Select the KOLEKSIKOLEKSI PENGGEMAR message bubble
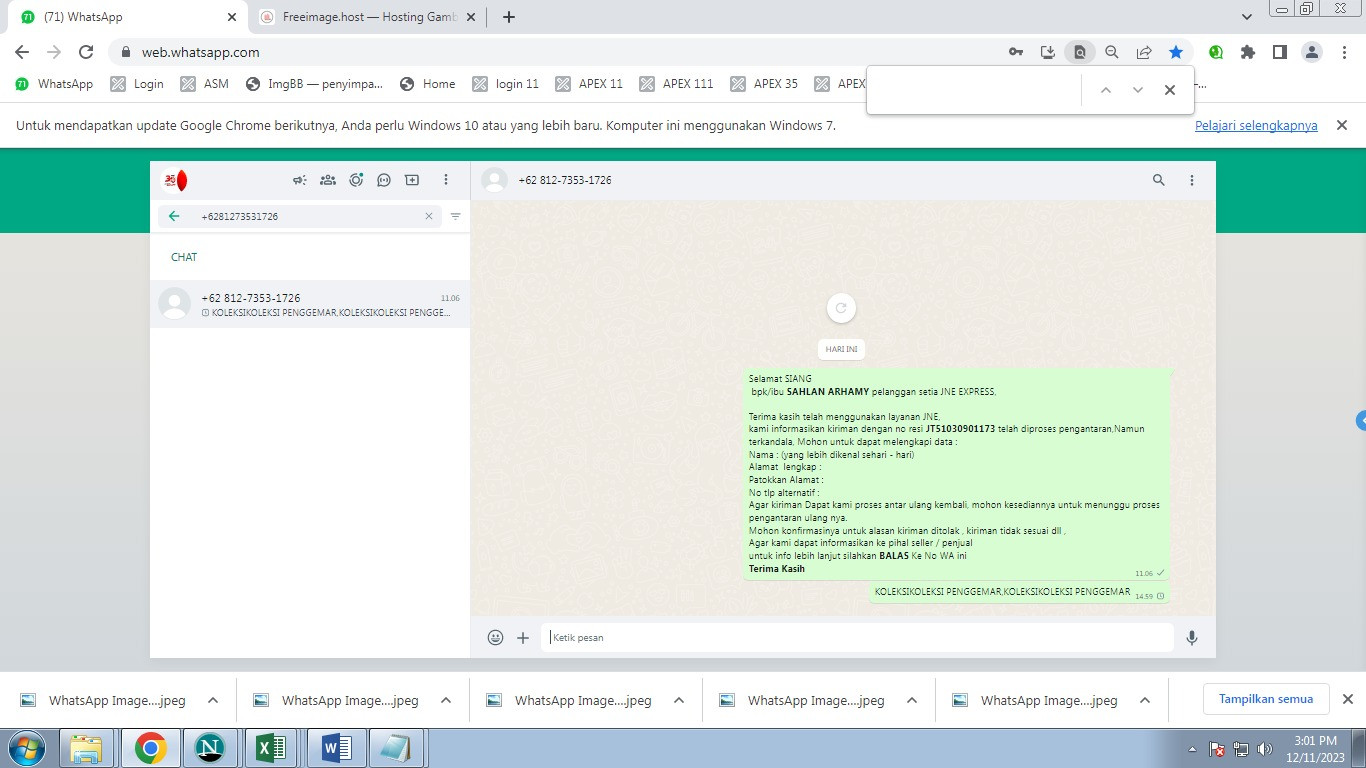The width and height of the screenshot is (1366, 768). (x=1018, y=593)
